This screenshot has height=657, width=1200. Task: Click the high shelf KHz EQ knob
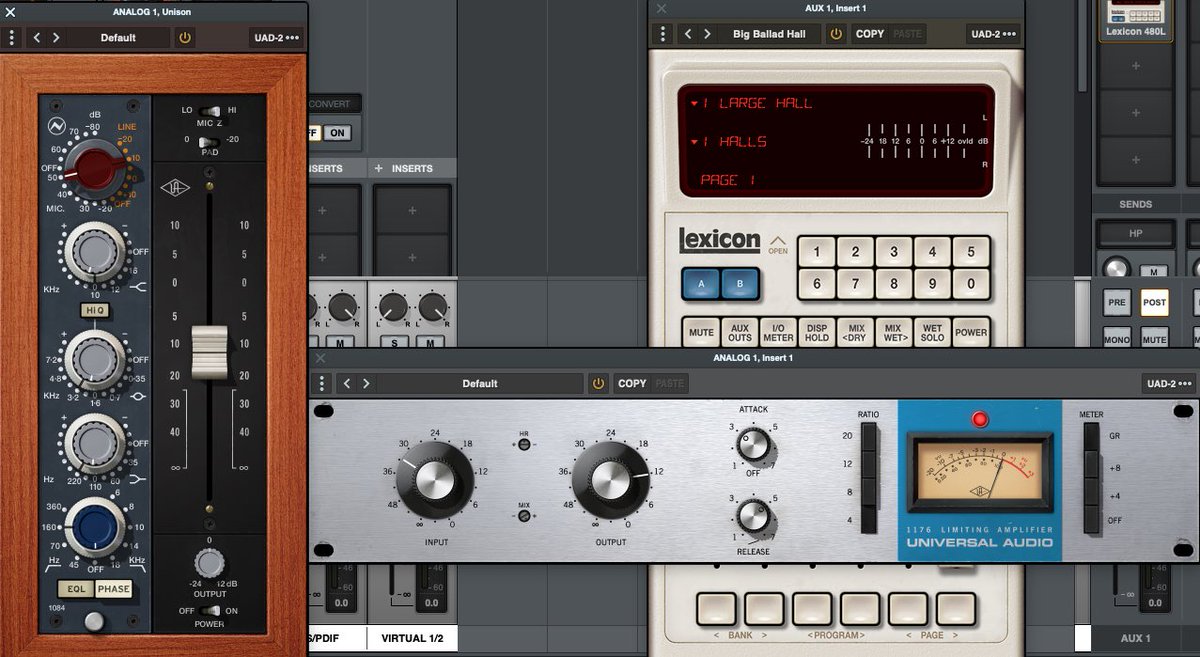pyautogui.click(x=94, y=250)
